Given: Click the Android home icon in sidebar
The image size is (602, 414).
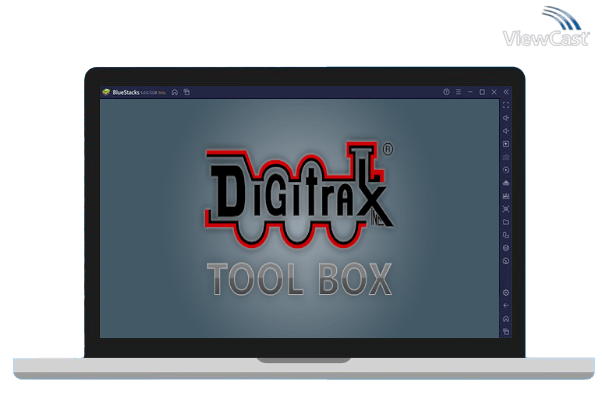Looking at the screenshot, I should pyautogui.click(x=506, y=319).
